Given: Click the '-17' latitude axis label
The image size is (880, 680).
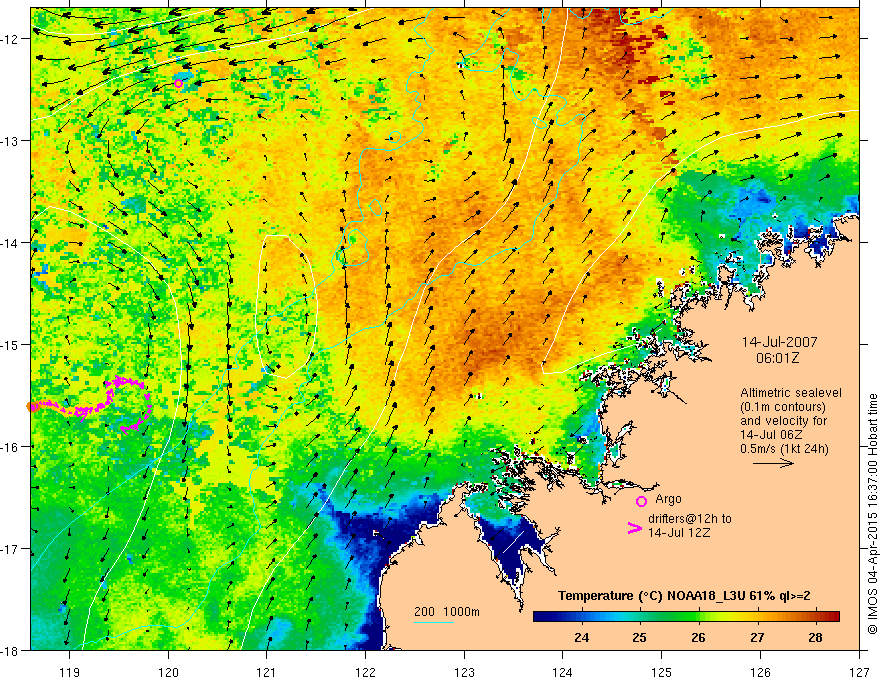Looking at the screenshot, I should [x=10, y=549].
